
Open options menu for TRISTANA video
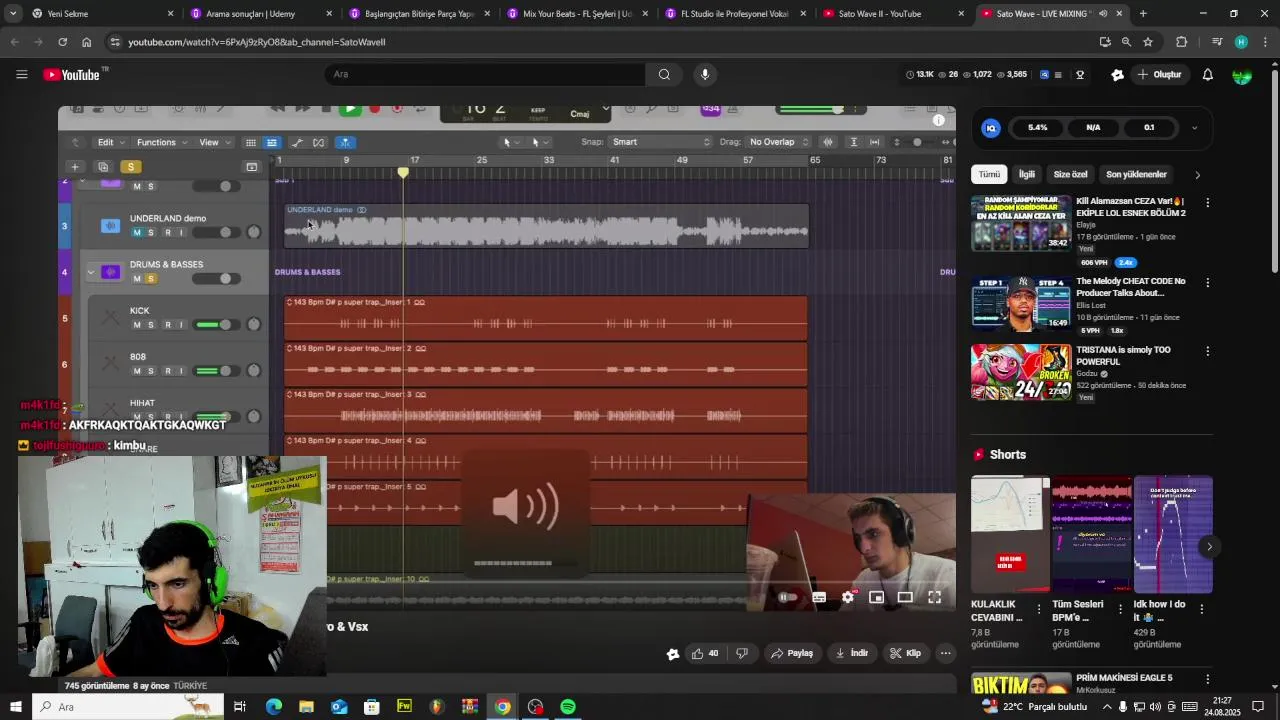point(1207,351)
